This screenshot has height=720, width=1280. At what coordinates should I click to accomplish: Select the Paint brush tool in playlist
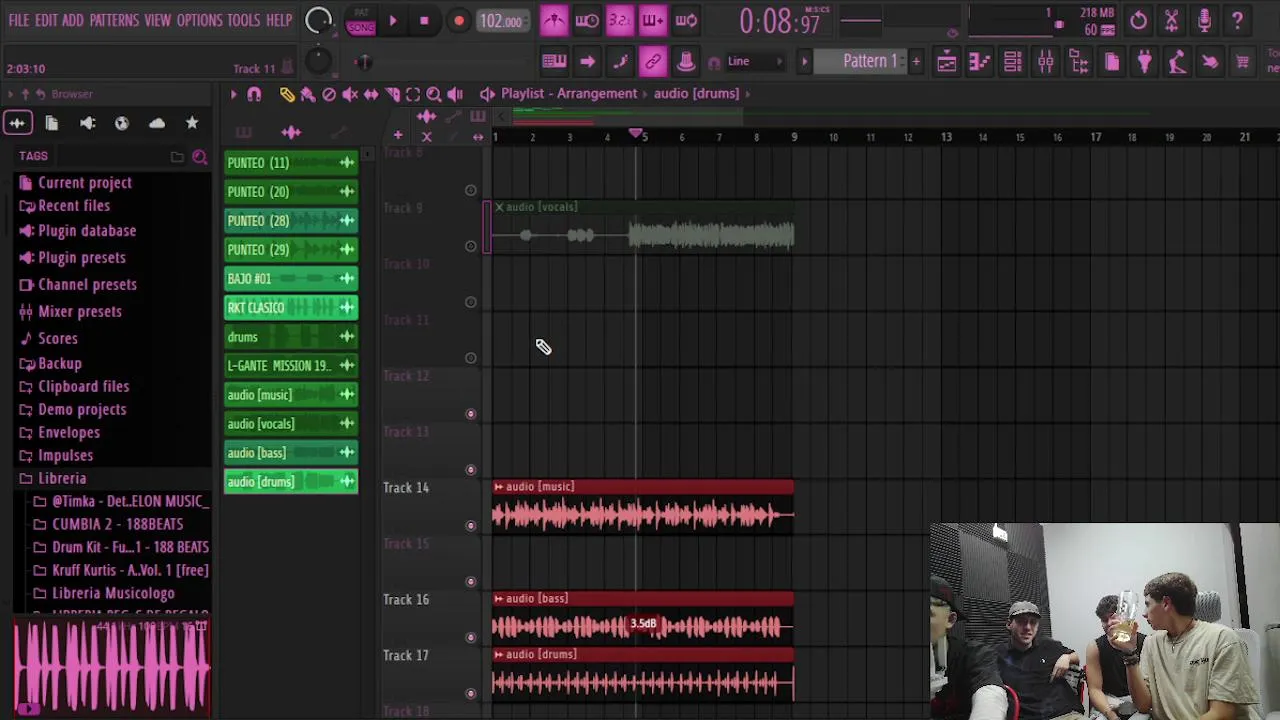click(x=308, y=94)
